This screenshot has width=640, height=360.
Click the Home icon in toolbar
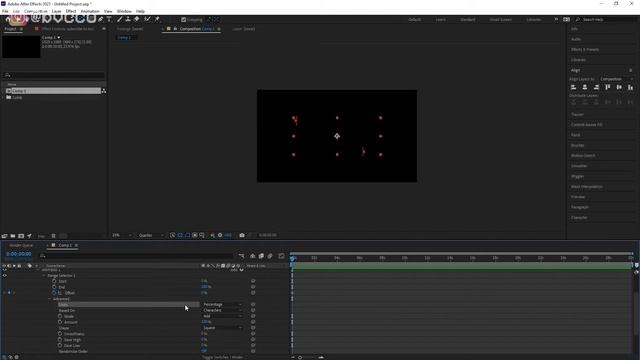(8, 19)
